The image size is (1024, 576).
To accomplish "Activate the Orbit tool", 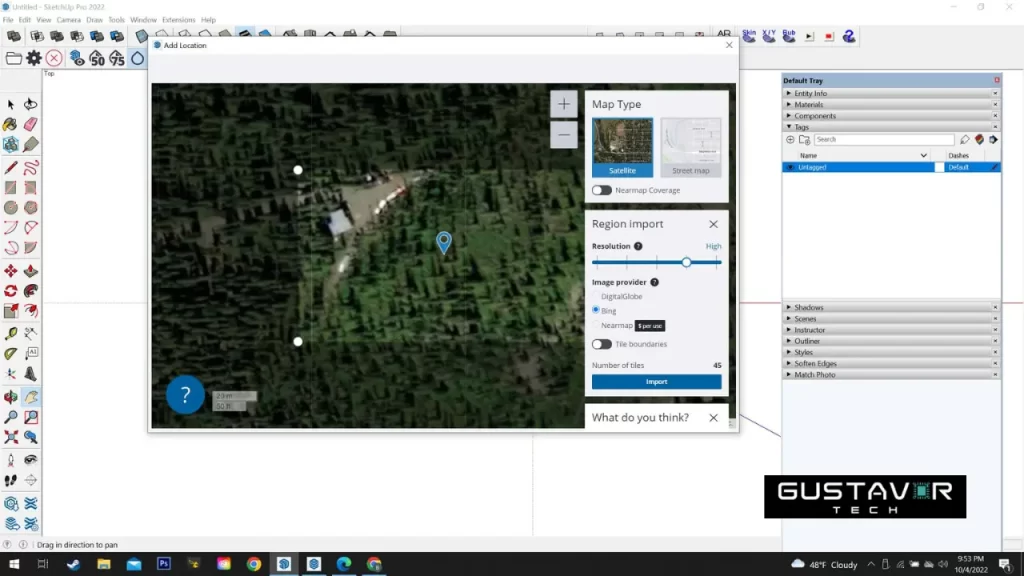I will 13,396.
